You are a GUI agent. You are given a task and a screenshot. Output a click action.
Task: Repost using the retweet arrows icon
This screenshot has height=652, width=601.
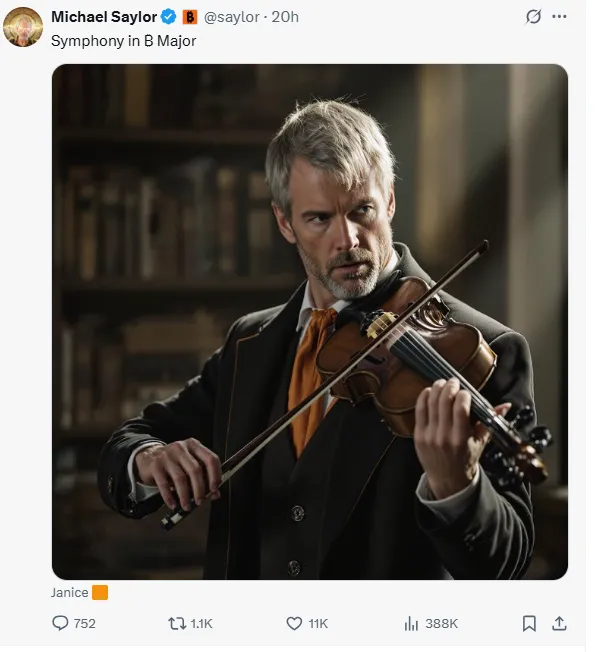click(177, 623)
